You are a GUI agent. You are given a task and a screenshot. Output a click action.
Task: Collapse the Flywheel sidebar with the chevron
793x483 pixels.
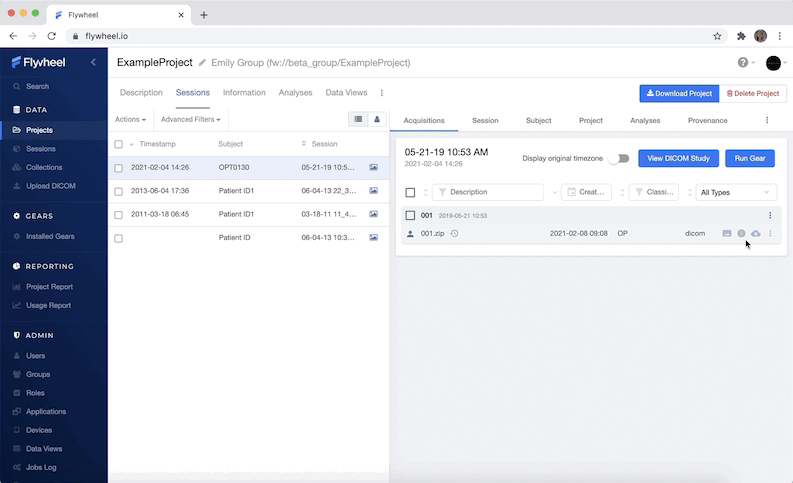(93, 62)
